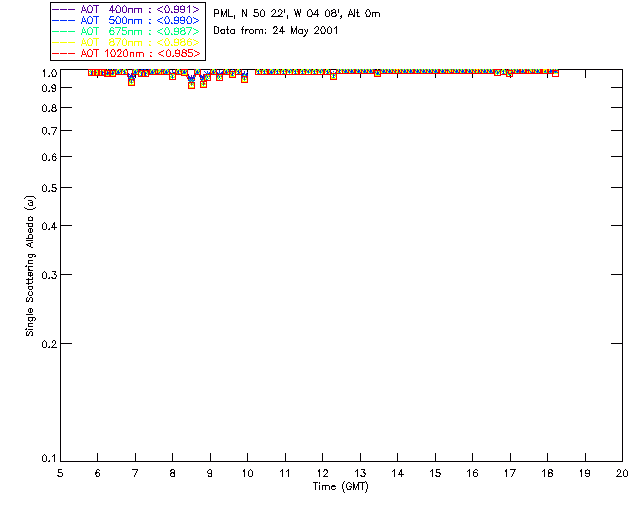Select the AOT 870nm legend entry
This screenshot has width=640, height=512.
[126, 42]
